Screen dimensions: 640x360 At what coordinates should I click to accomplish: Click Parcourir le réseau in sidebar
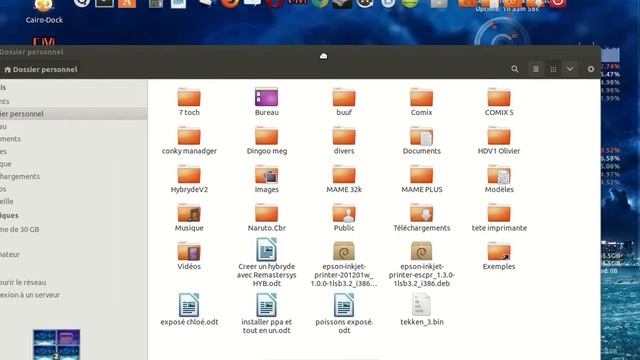pyautogui.click(x=73, y=282)
